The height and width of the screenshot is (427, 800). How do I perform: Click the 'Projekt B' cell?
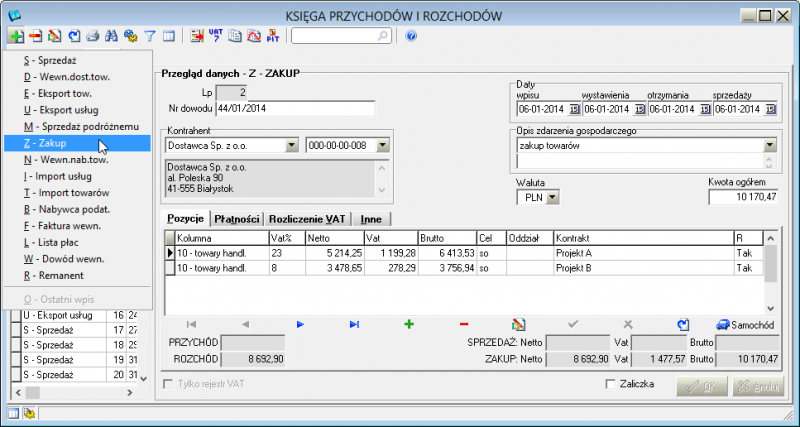[643, 268]
